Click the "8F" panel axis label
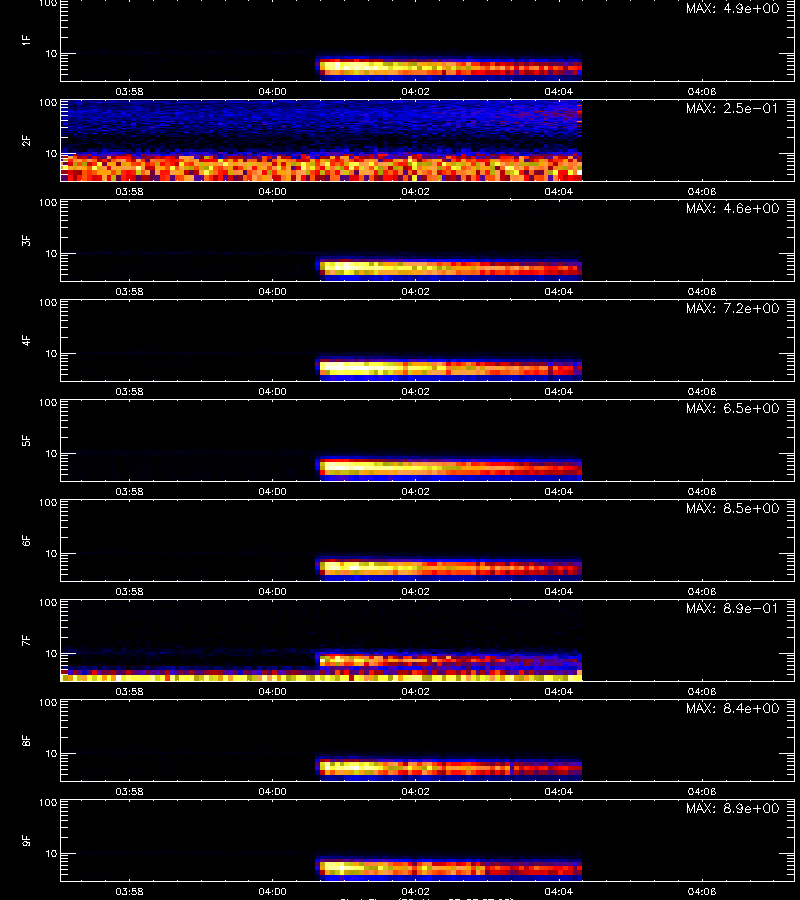800x900 pixels. (26, 740)
